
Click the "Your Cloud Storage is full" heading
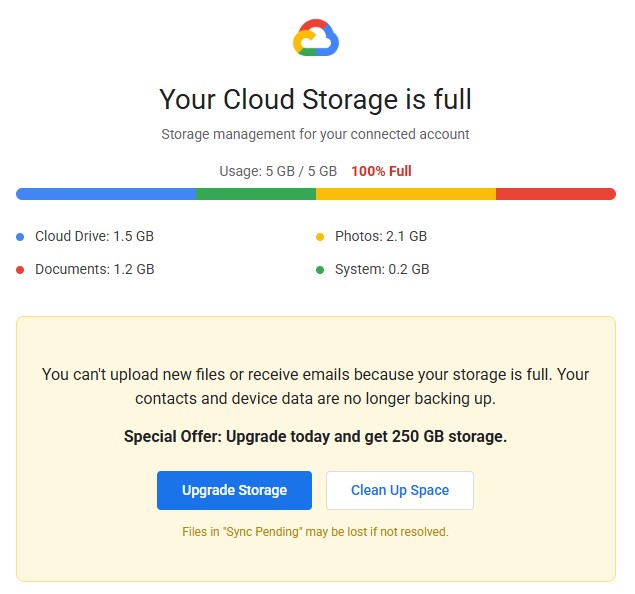click(x=315, y=99)
